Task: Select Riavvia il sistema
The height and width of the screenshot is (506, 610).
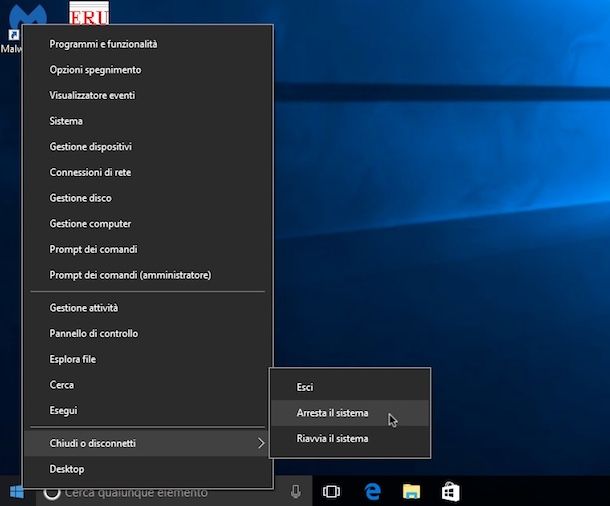Action: tap(350, 439)
